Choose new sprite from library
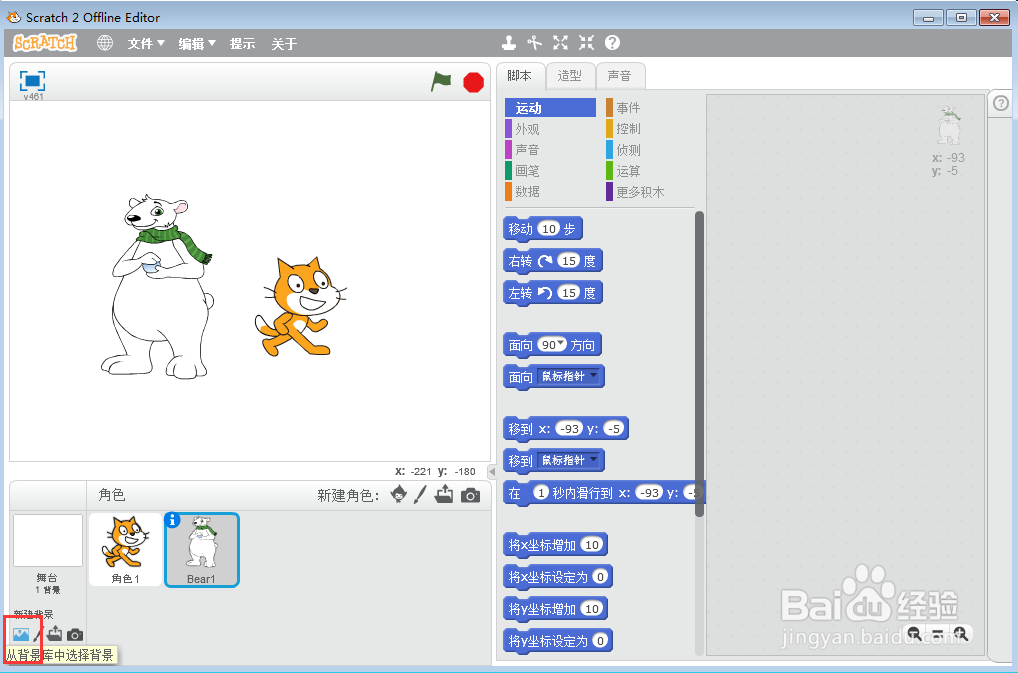Screen dimensions: 1018x673 point(399,495)
